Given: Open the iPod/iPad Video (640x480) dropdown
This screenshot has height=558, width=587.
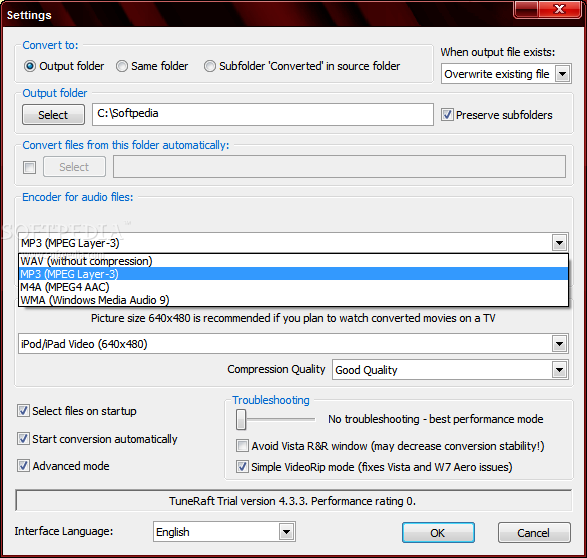Looking at the screenshot, I should click(293, 344).
